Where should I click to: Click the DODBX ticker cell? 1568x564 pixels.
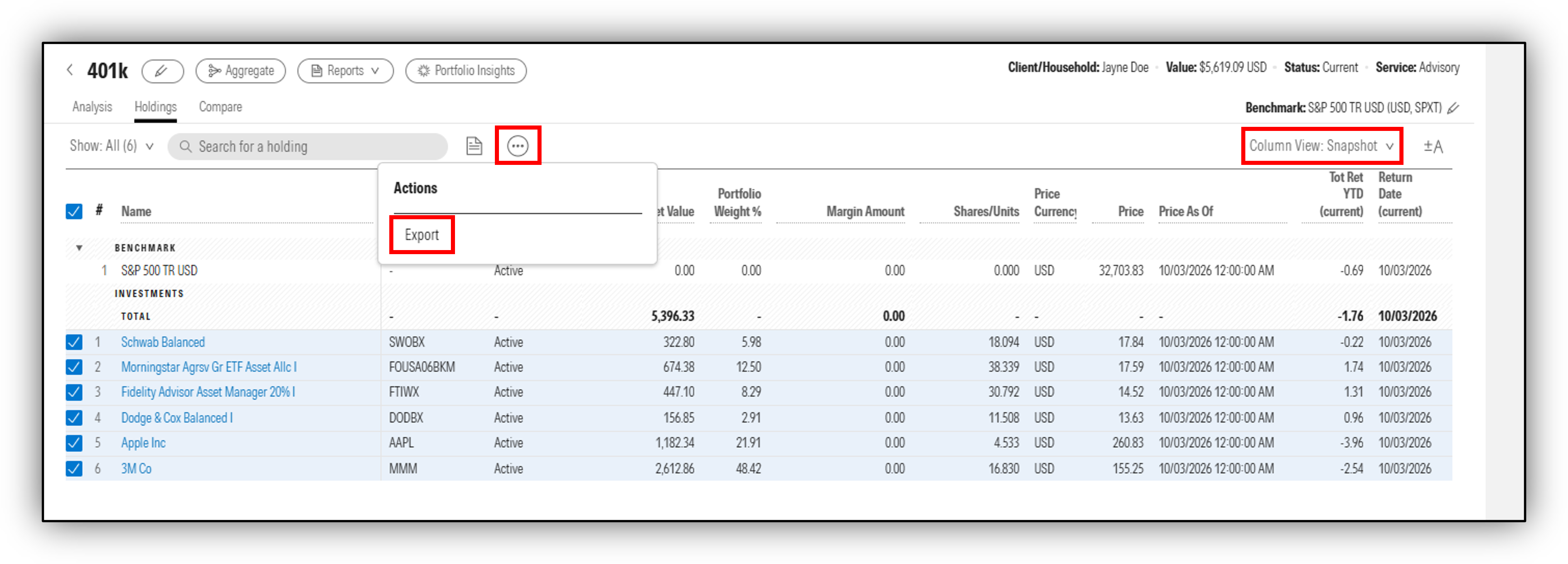[x=406, y=418]
